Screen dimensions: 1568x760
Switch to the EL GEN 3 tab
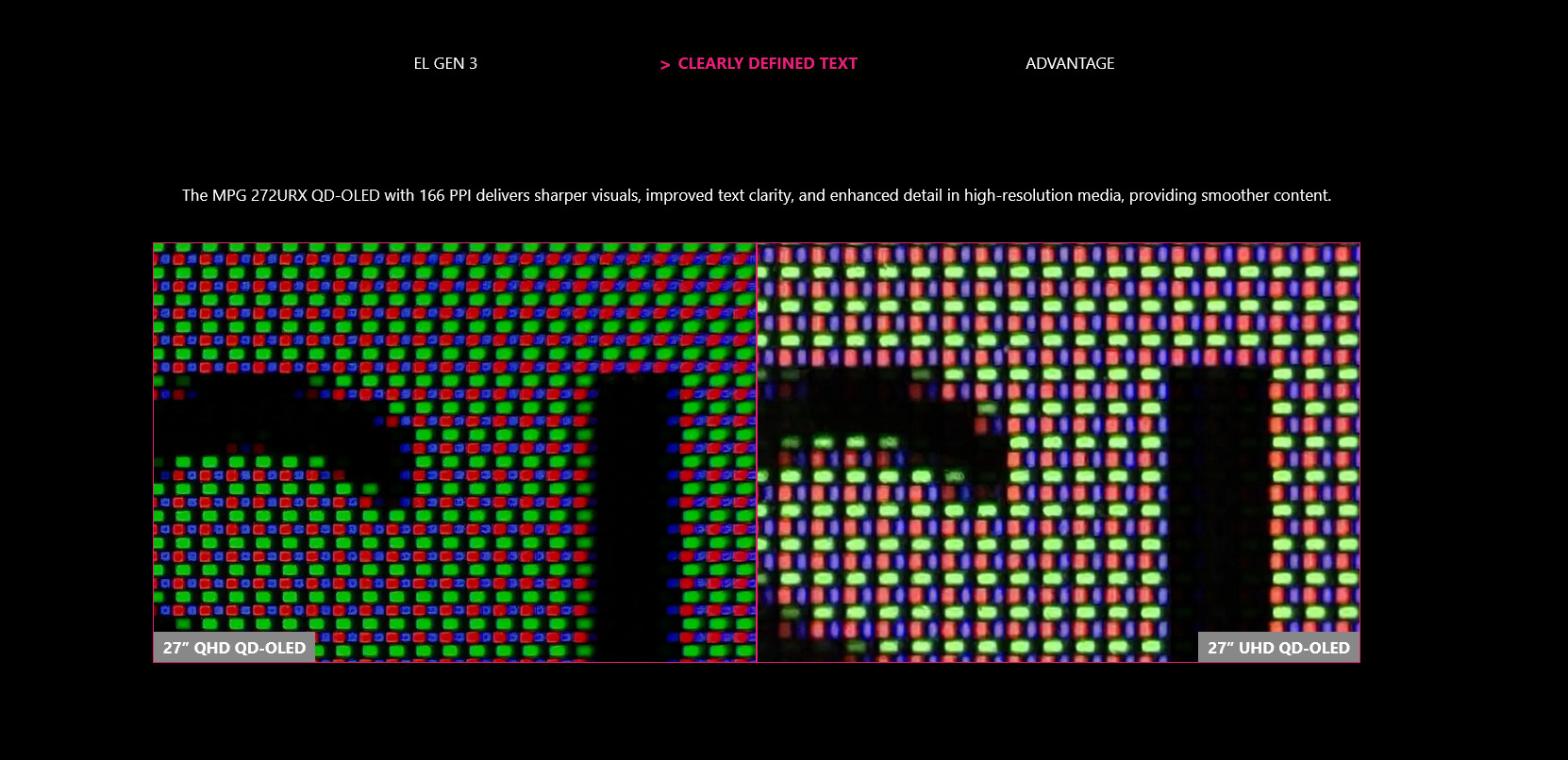(x=445, y=63)
